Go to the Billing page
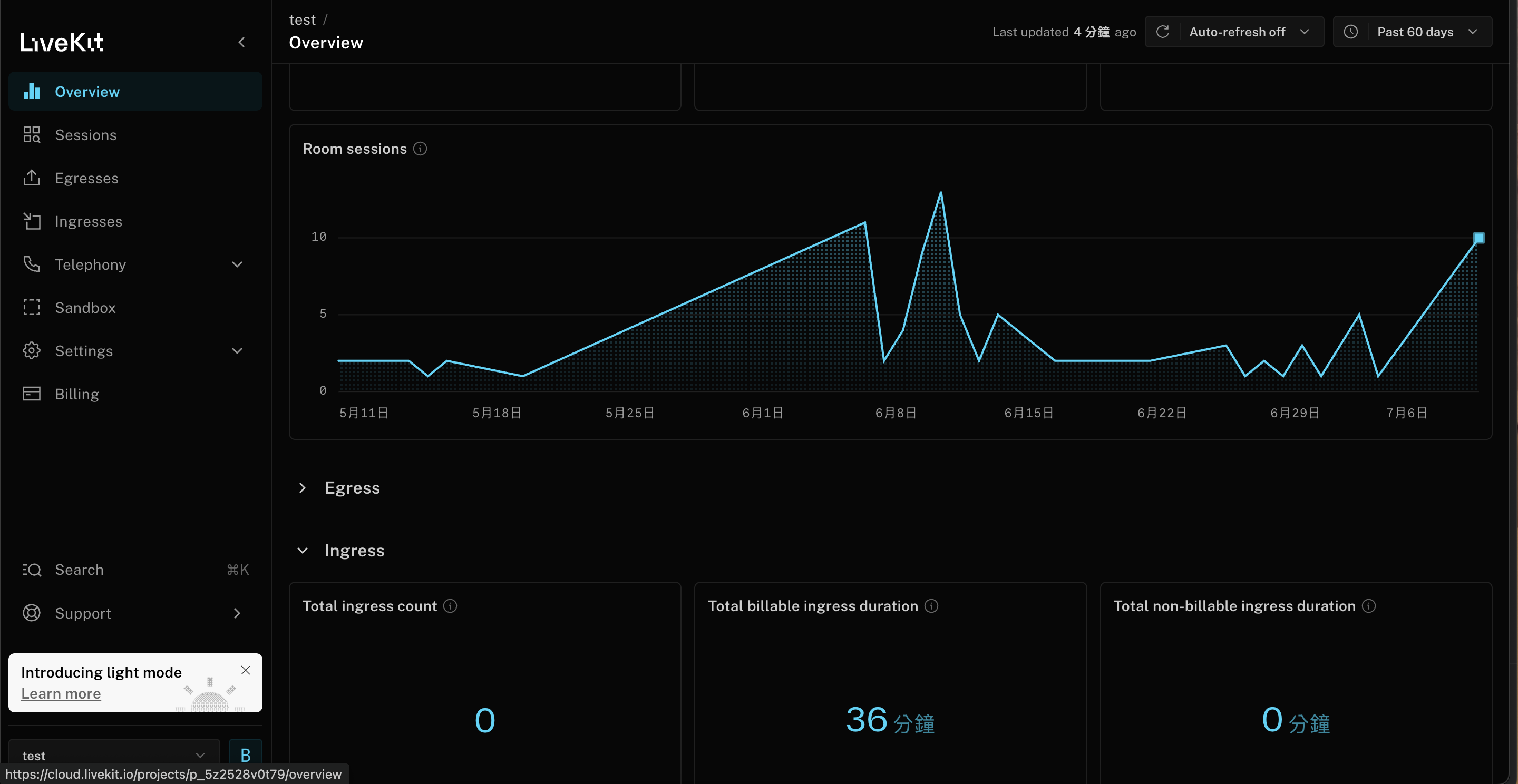Screen dimensions: 1518x784 click(76, 394)
